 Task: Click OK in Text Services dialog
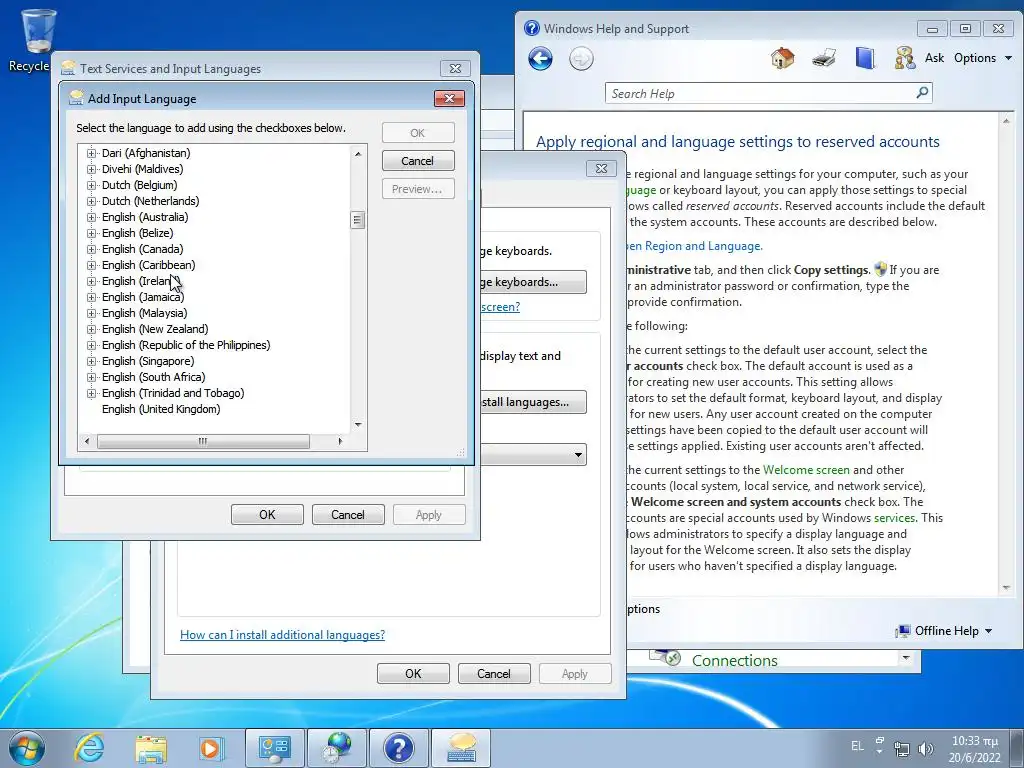pos(267,515)
